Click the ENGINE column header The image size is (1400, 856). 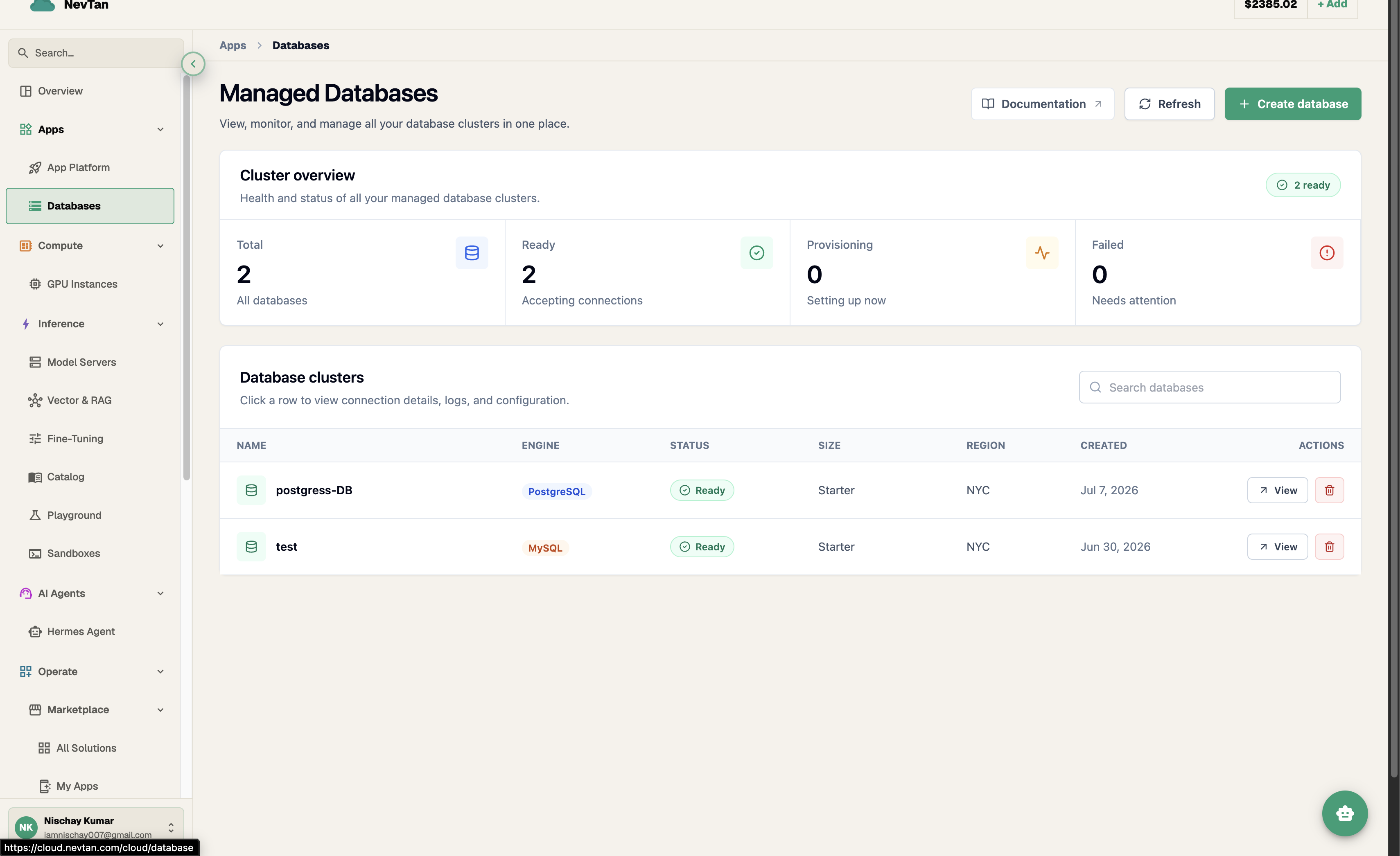coord(540,445)
